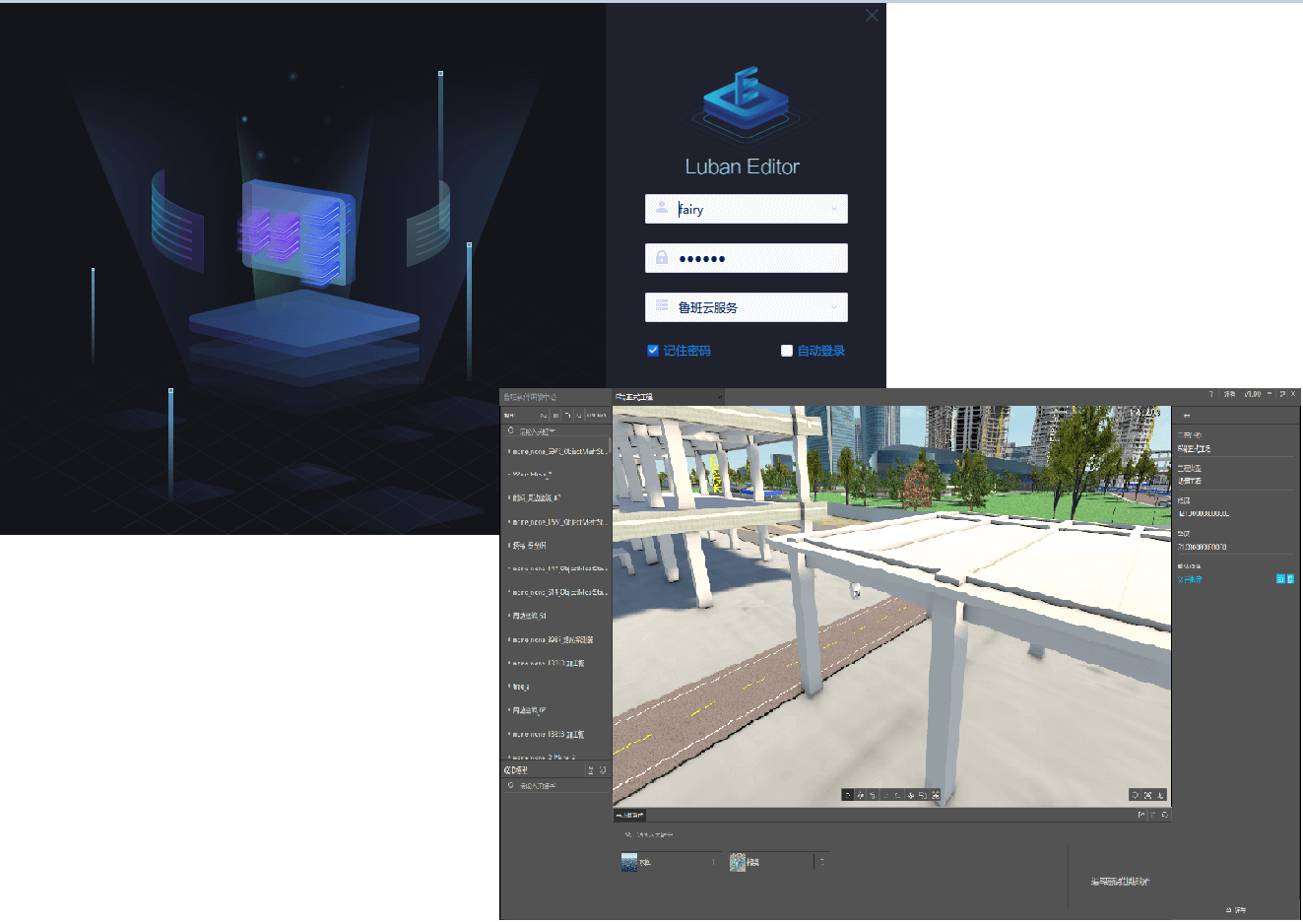Focus the scene list search box
This screenshot has height=924, width=1303.
[554, 431]
